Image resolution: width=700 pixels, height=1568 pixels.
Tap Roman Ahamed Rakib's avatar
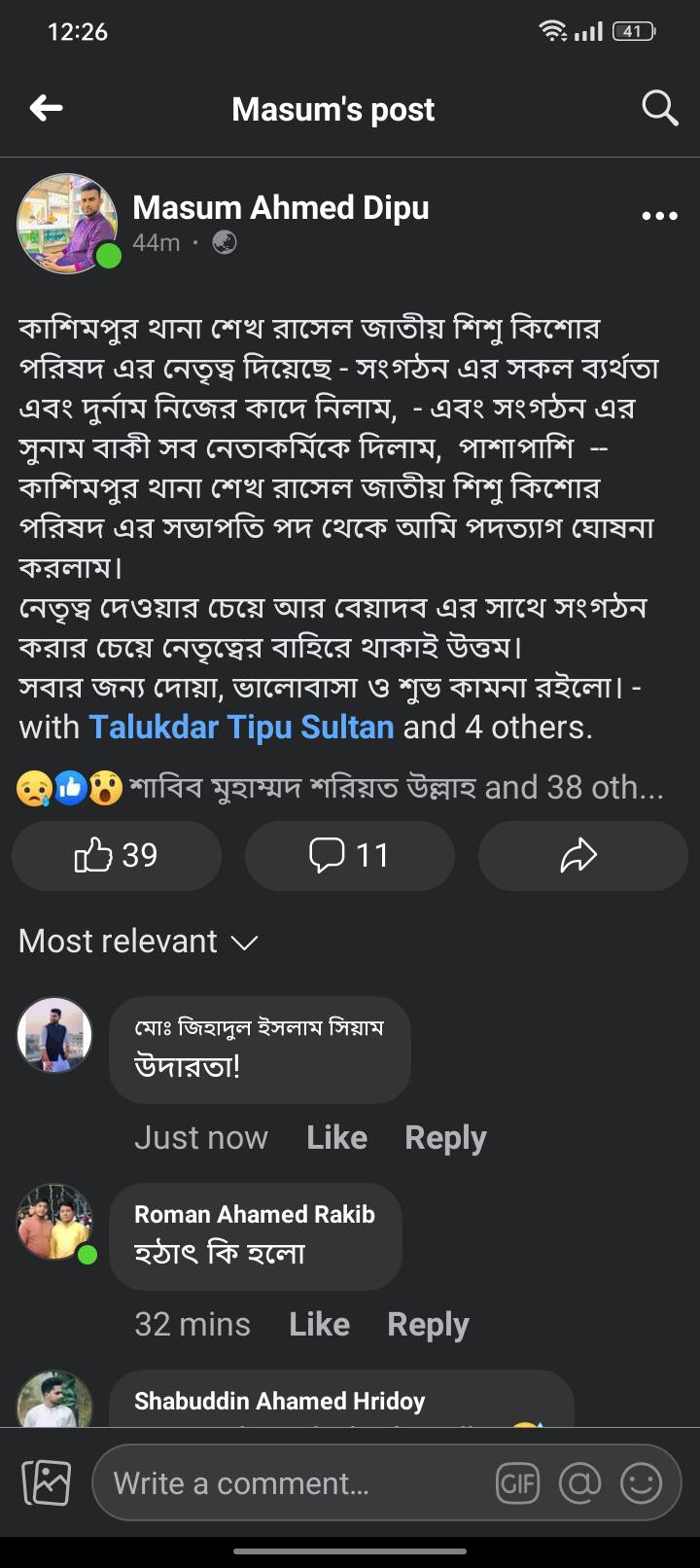(x=54, y=1222)
